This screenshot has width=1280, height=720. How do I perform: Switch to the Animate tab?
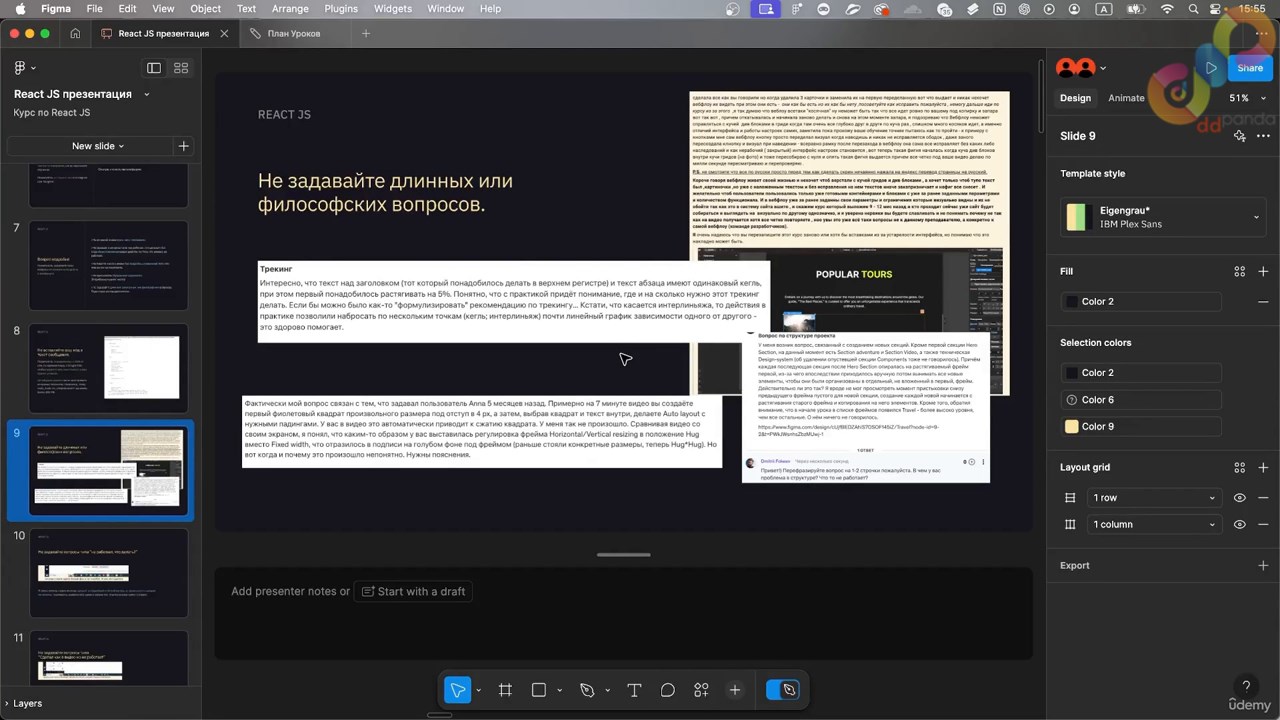pos(1126,98)
